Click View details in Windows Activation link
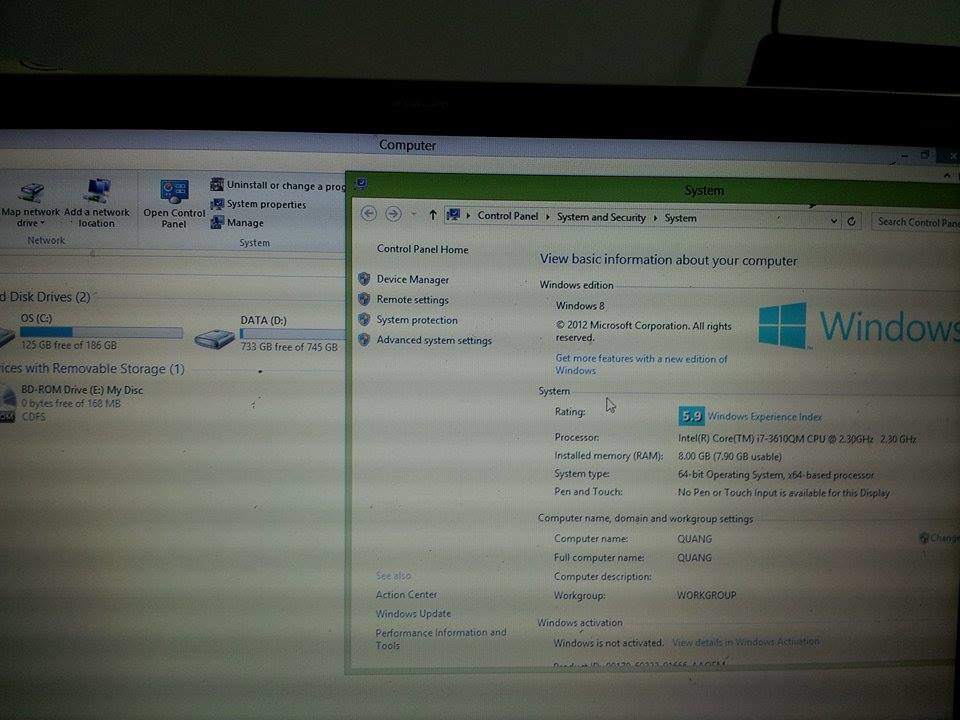Image resolution: width=960 pixels, height=720 pixels. click(746, 642)
